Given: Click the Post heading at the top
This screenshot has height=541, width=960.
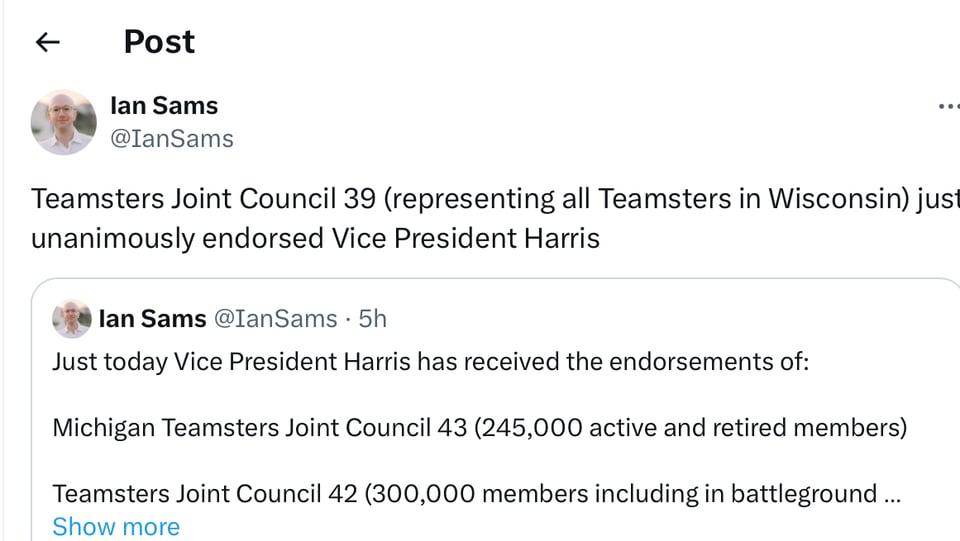Looking at the screenshot, I should point(159,42).
